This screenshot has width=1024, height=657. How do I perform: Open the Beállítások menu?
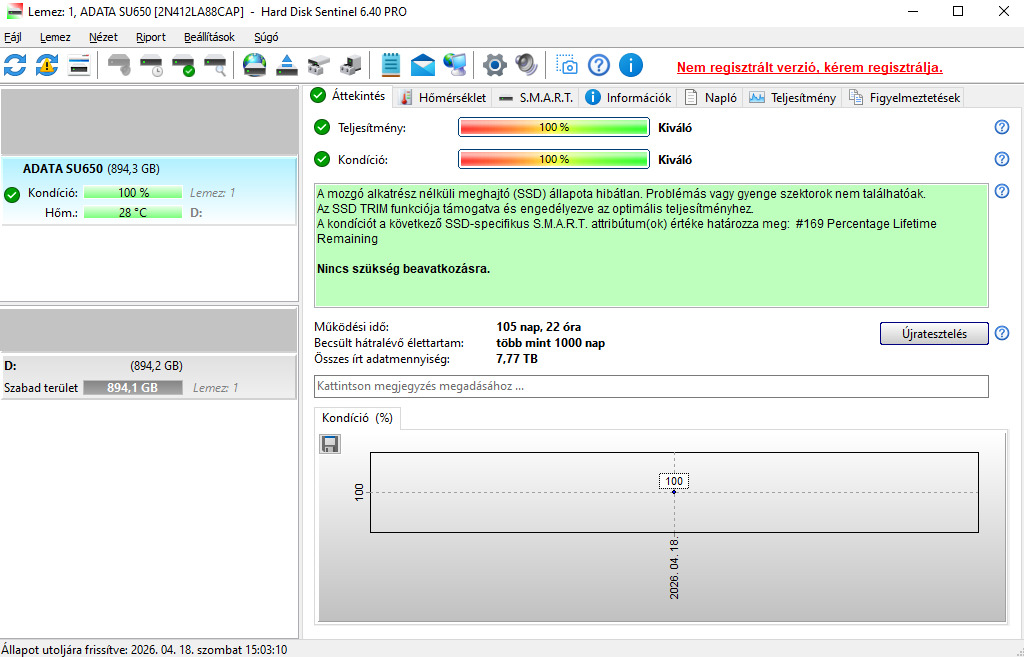tap(209, 37)
